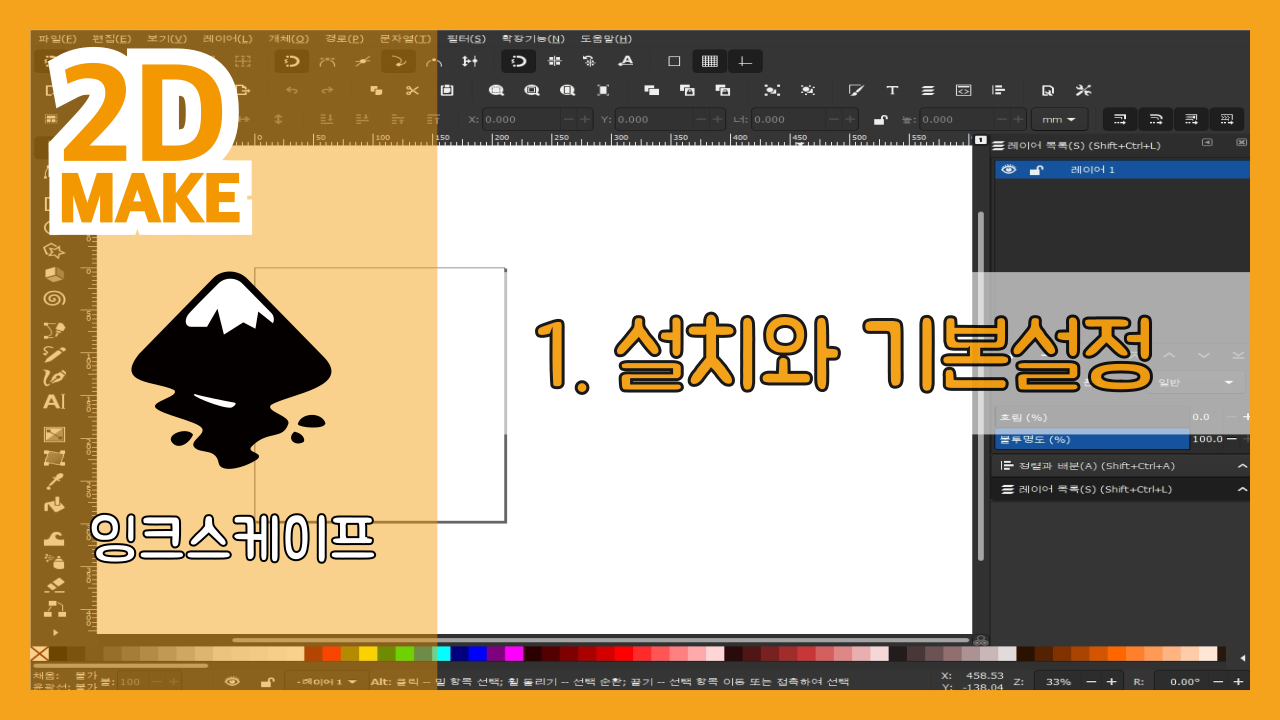Image resolution: width=1280 pixels, height=720 pixels.
Task: Toggle visibility eye of 레이어 1
Action: [1008, 170]
